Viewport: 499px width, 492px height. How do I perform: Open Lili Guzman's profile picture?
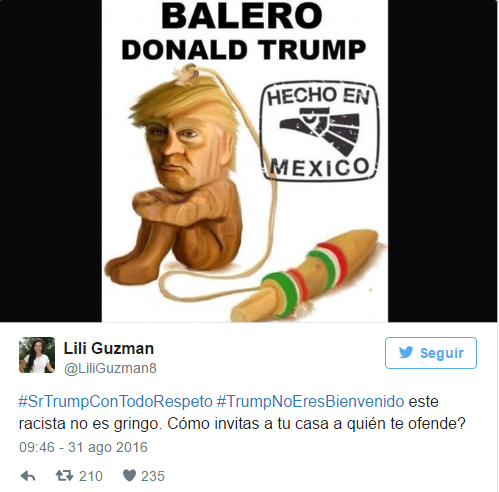pos(37,355)
